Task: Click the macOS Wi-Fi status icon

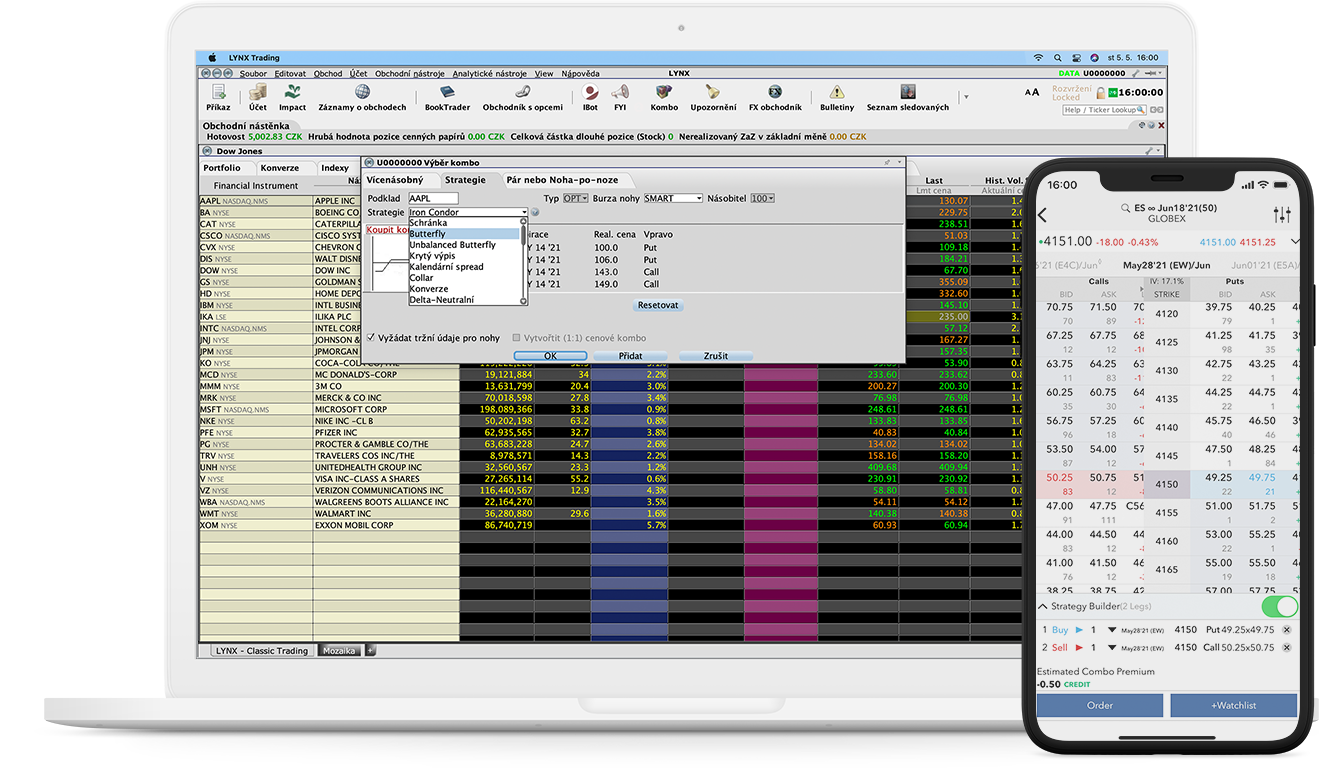Action: point(1038,58)
